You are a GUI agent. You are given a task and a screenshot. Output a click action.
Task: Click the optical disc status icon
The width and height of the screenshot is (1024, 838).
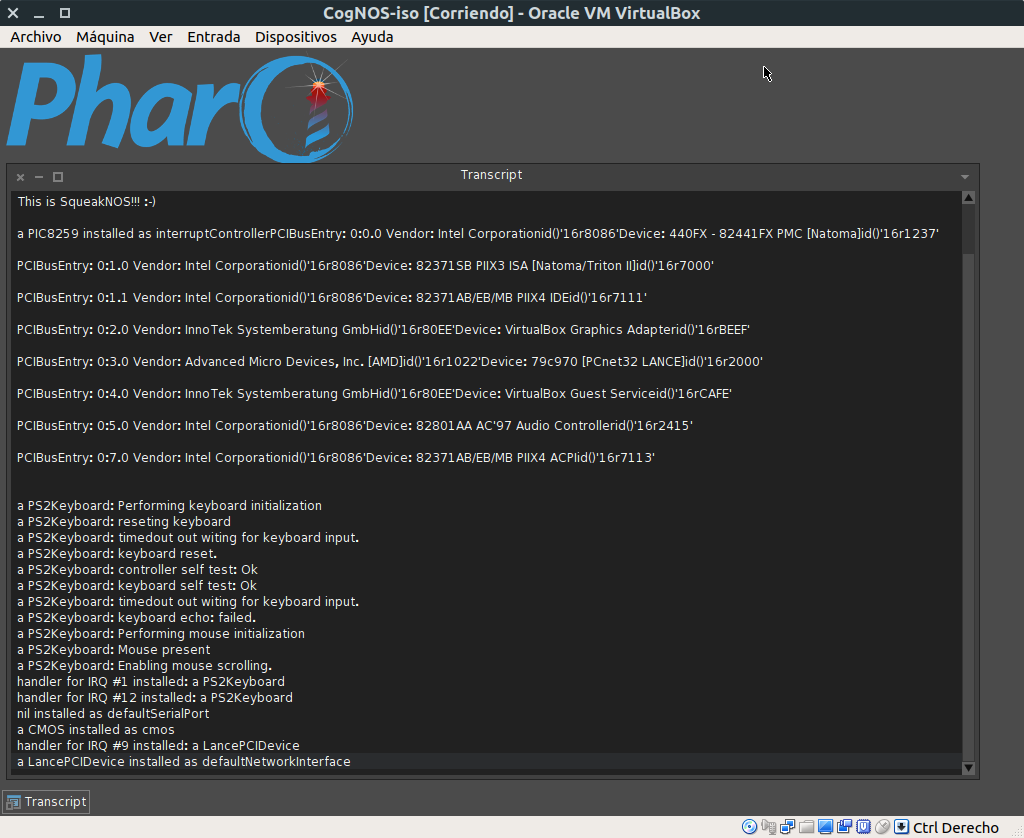click(750, 827)
